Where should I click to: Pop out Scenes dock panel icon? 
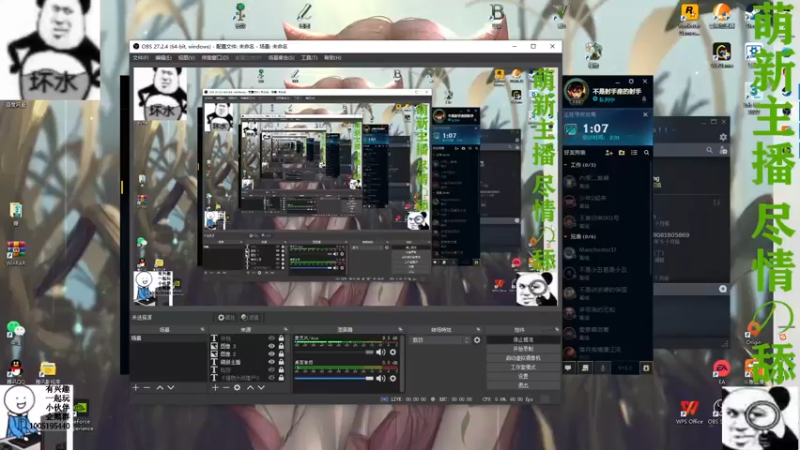click(x=203, y=330)
